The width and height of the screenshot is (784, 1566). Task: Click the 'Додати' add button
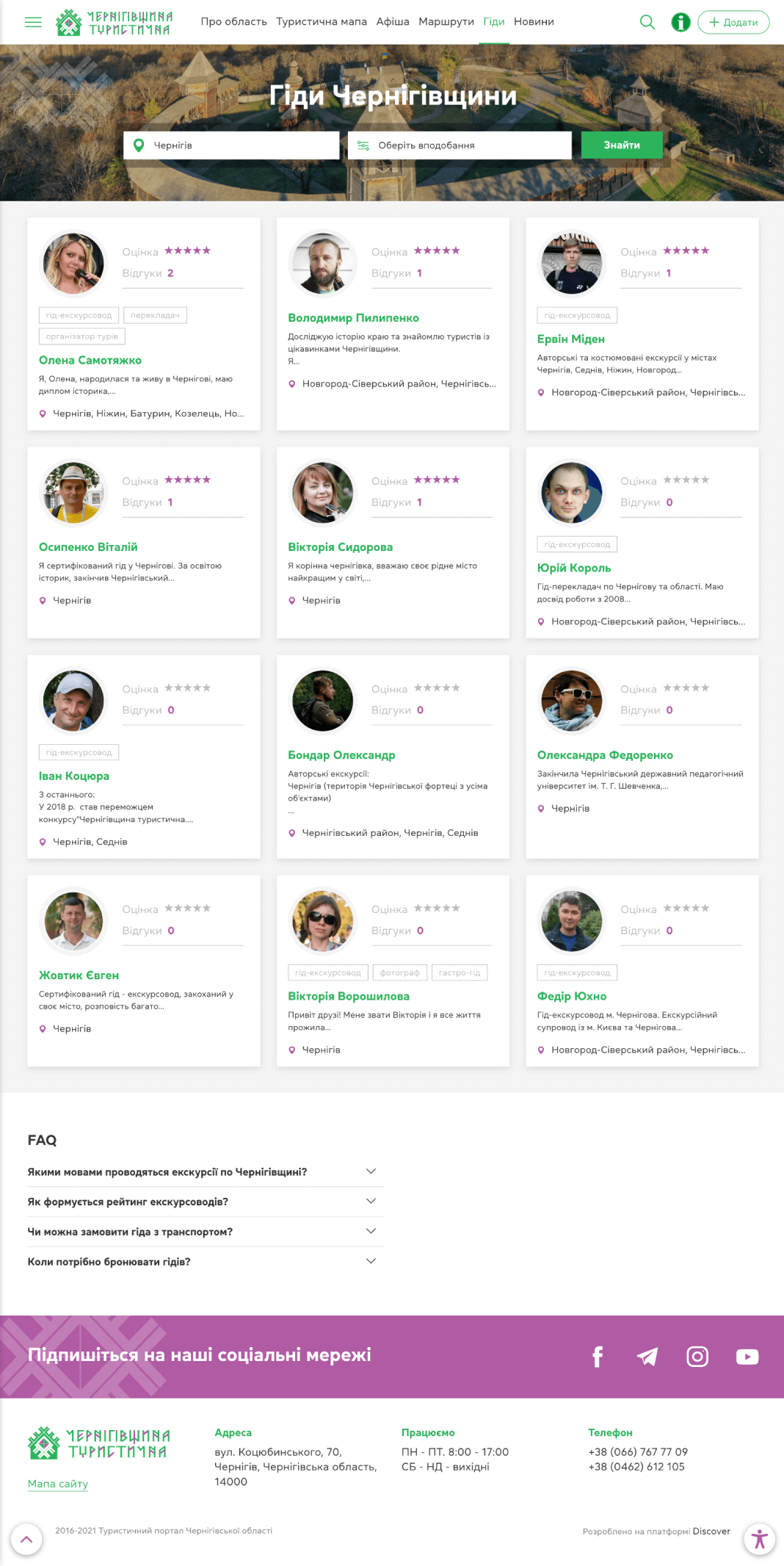tap(733, 22)
